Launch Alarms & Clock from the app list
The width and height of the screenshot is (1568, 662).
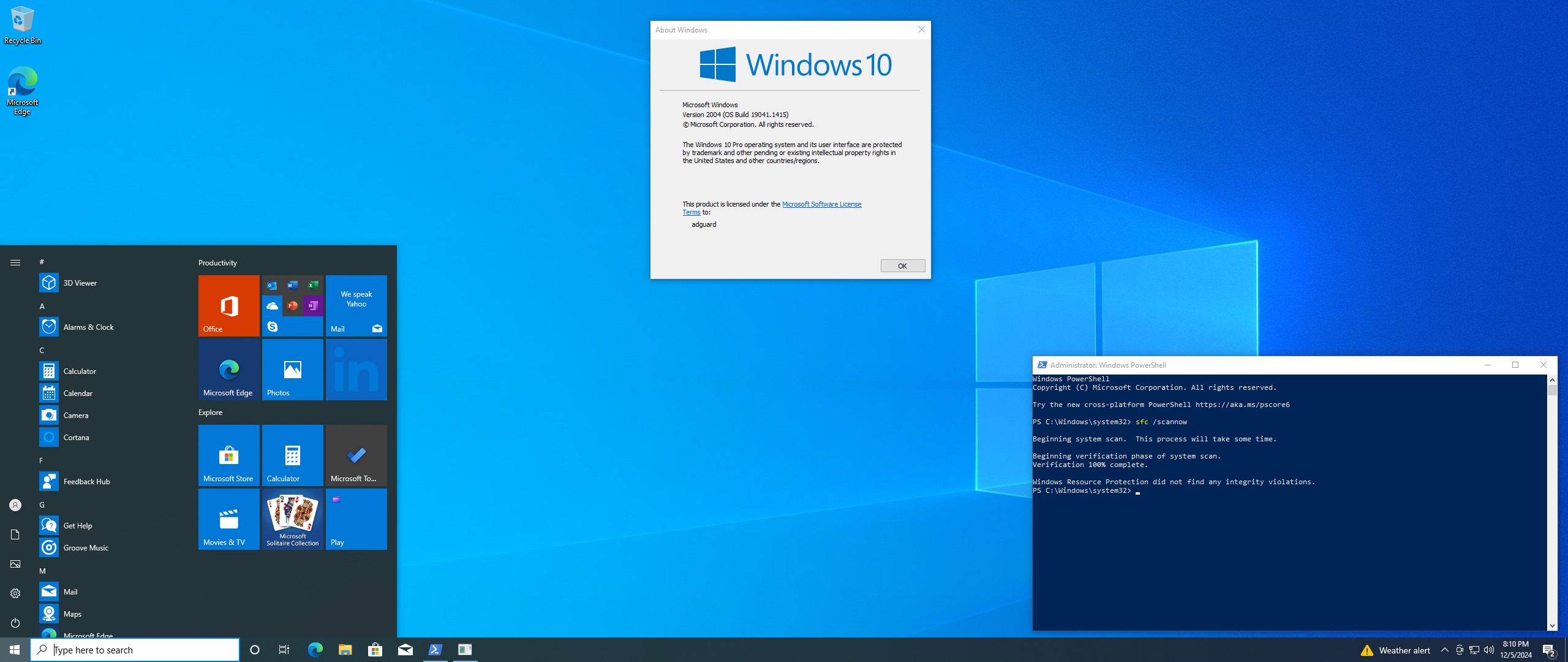point(110,327)
